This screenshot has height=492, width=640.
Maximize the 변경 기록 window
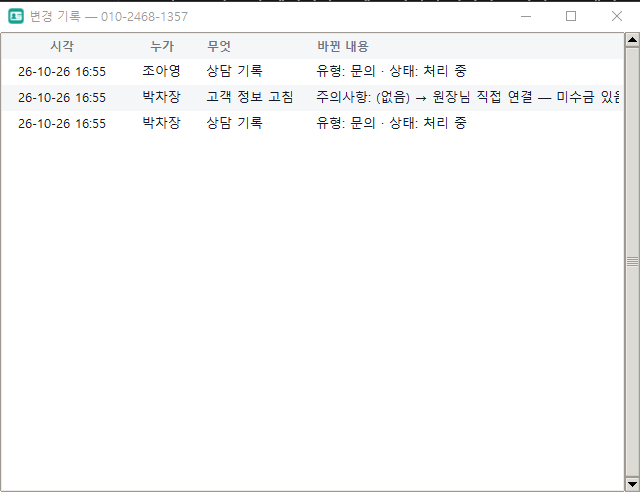pos(571,16)
